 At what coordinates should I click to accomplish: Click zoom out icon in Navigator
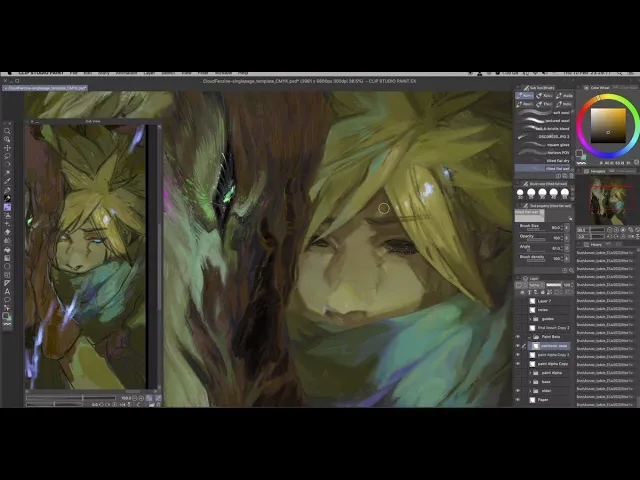(x=610, y=230)
